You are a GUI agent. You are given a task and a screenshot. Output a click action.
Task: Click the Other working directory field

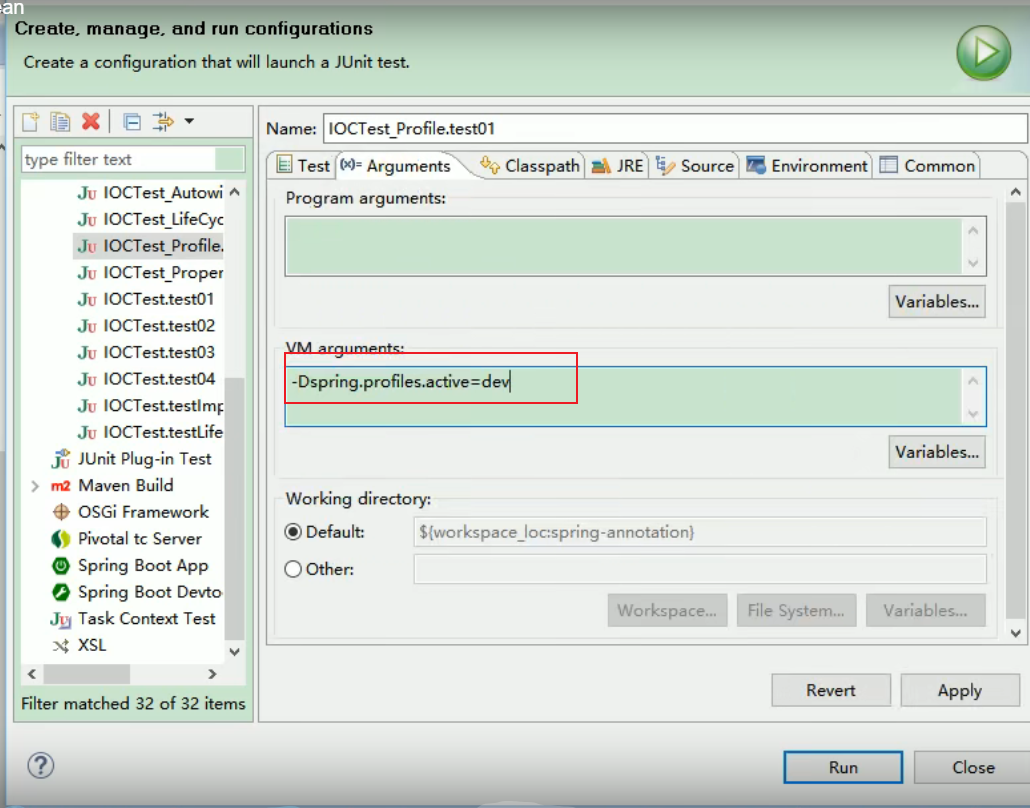[700, 569]
